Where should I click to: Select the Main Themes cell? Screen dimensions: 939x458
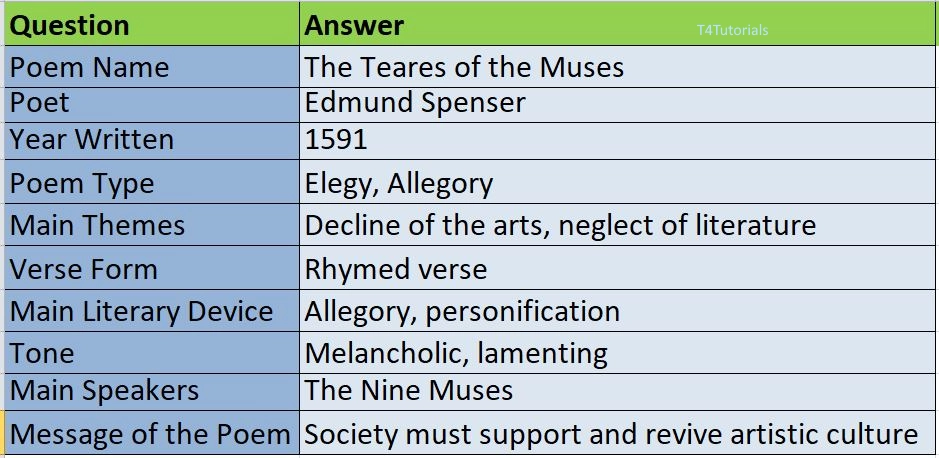[152, 225]
